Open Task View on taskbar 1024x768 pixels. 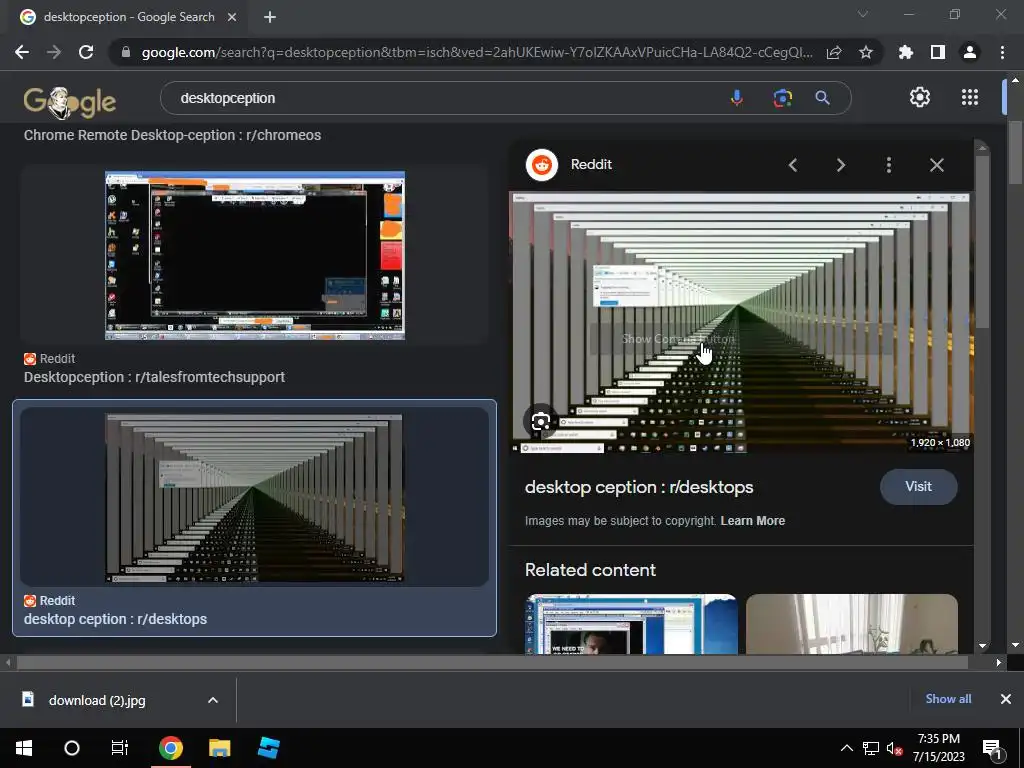[120, 748]
